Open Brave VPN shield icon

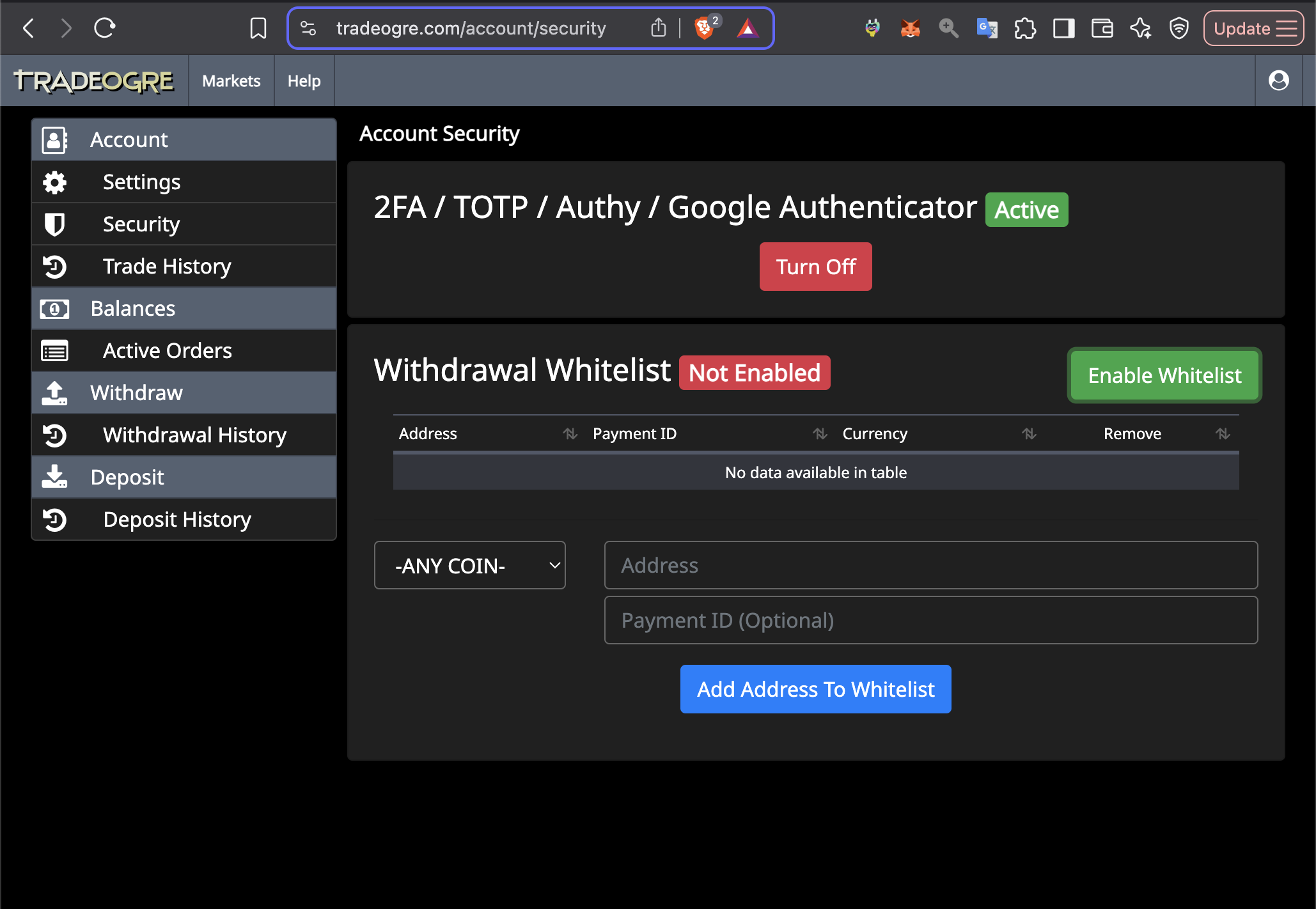tap(1179, 28)
